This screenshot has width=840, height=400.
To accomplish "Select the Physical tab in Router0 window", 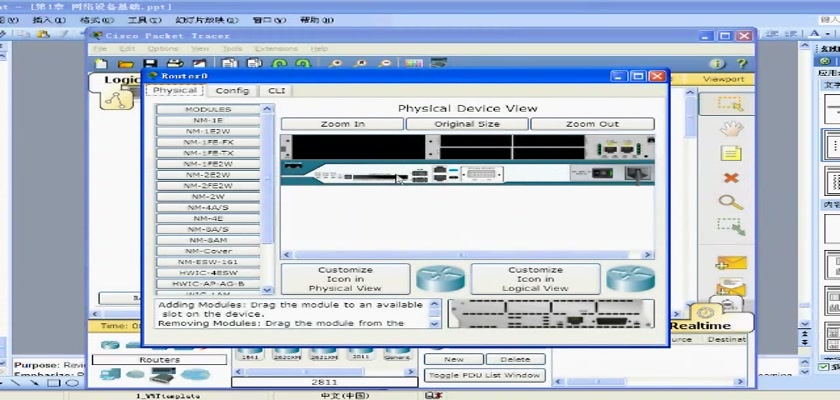I will [175, 90].
